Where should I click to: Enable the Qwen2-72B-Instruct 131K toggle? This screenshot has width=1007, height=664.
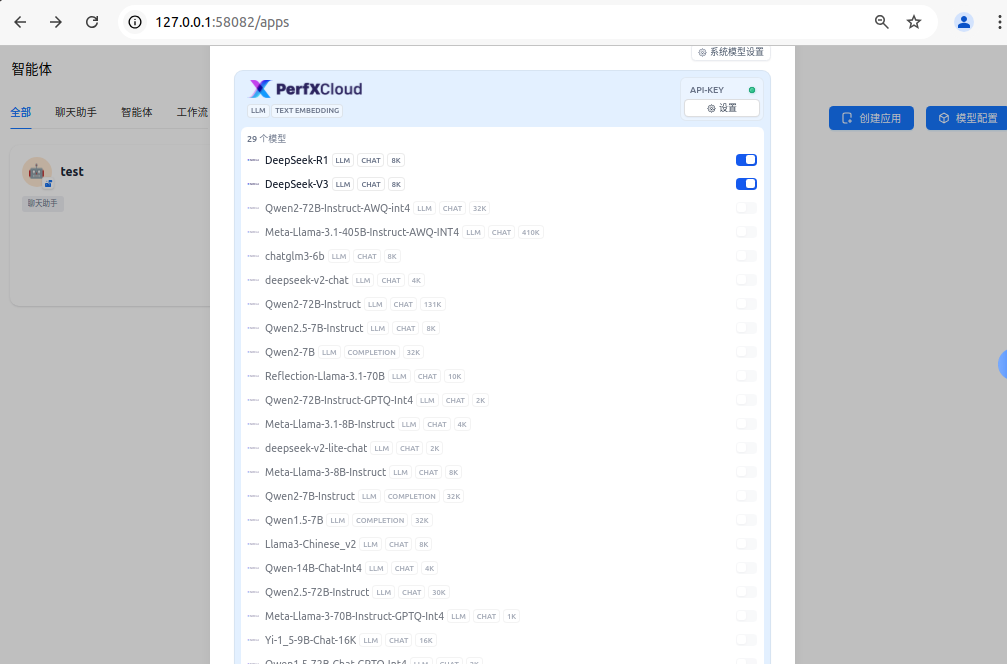(746, 304)
